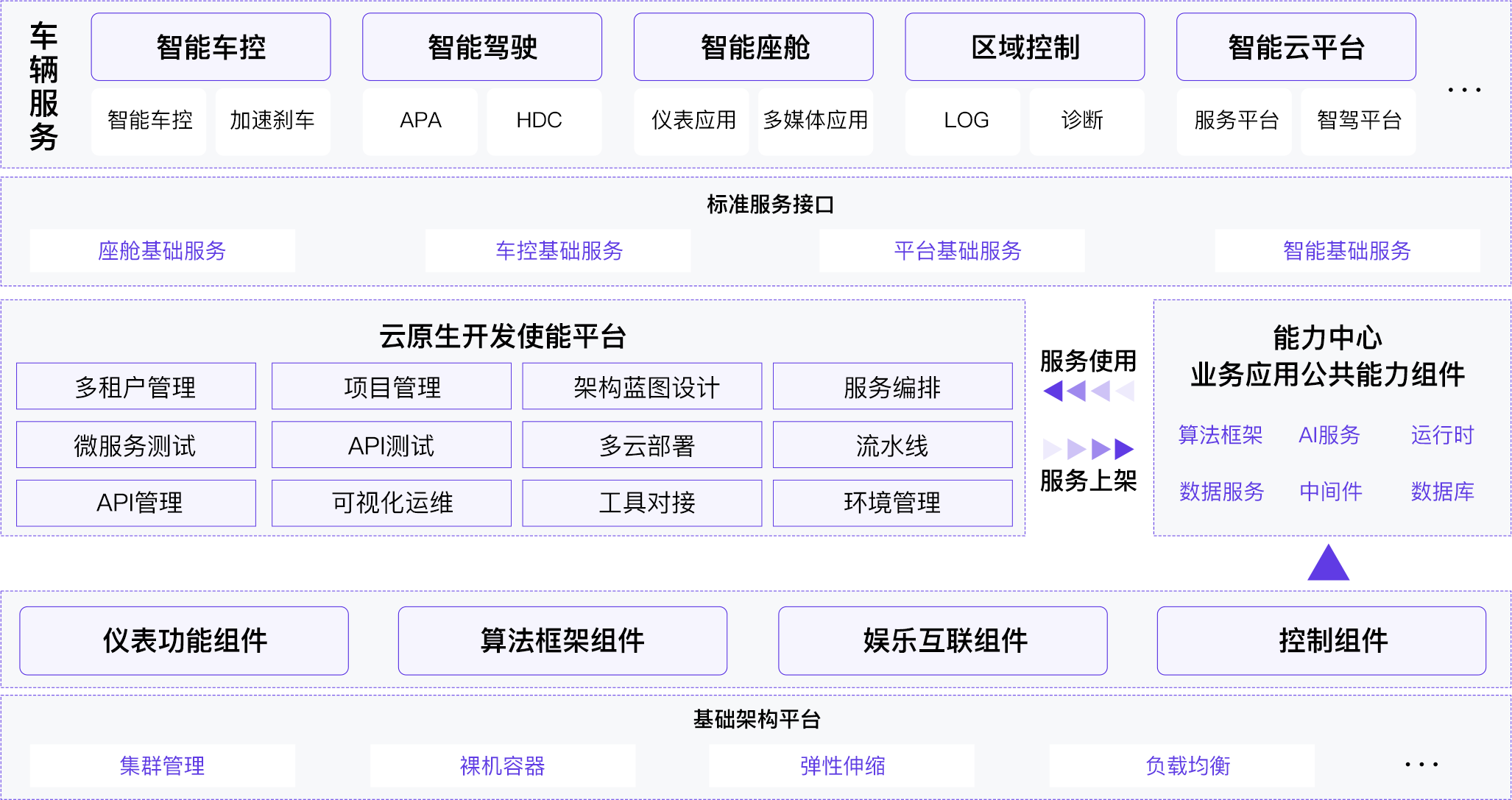Open the 集群管理 link in 基础架构平台

(163, 765)
